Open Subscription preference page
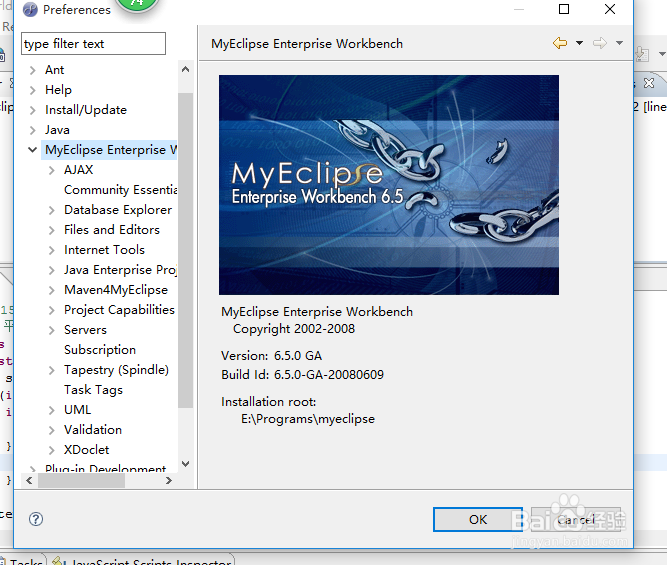Screen dimensions: 667x565 point(100,350)
